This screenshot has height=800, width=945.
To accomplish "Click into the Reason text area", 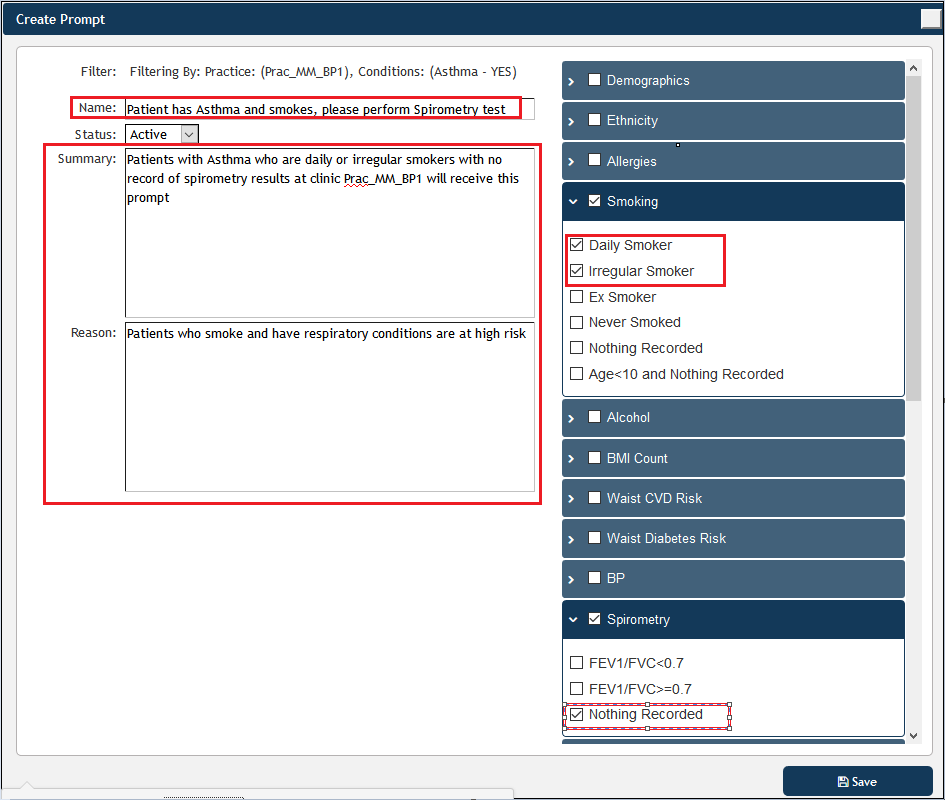I will pos(330,407).
